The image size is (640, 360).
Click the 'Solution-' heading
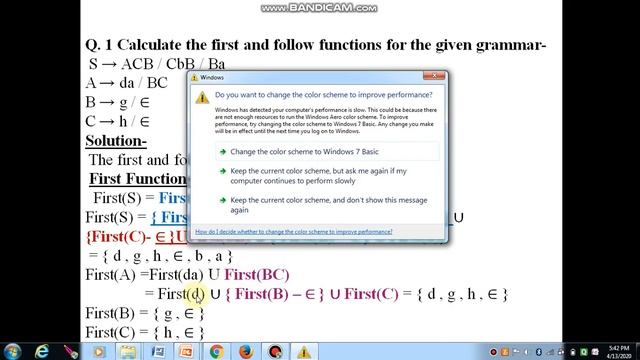pyautogui.click(x=116, y=141)
